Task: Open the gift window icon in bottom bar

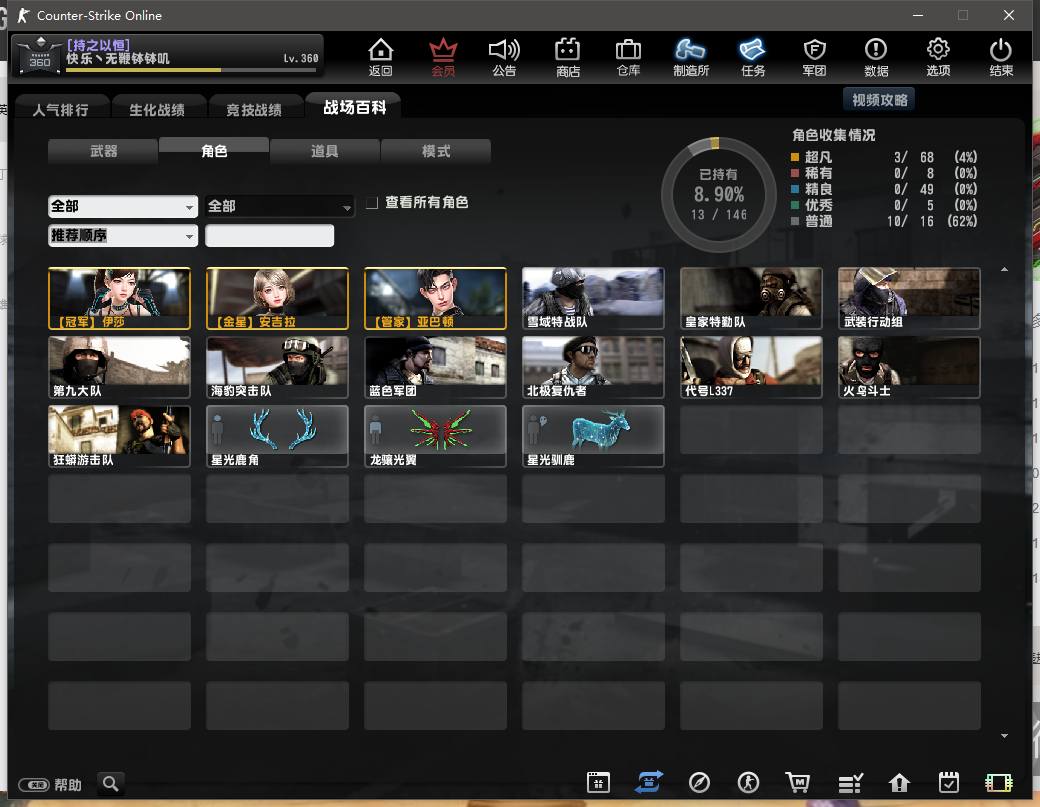Action: click(598, 782)
